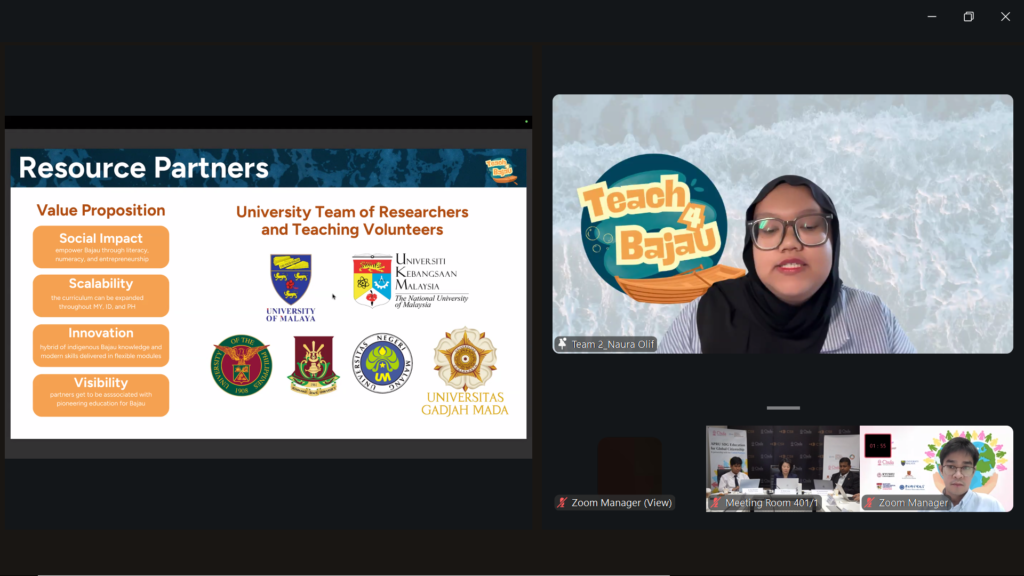Click the Resource Partners slide title
This screenshot has width=1024, height=576.
pos(143,168)
